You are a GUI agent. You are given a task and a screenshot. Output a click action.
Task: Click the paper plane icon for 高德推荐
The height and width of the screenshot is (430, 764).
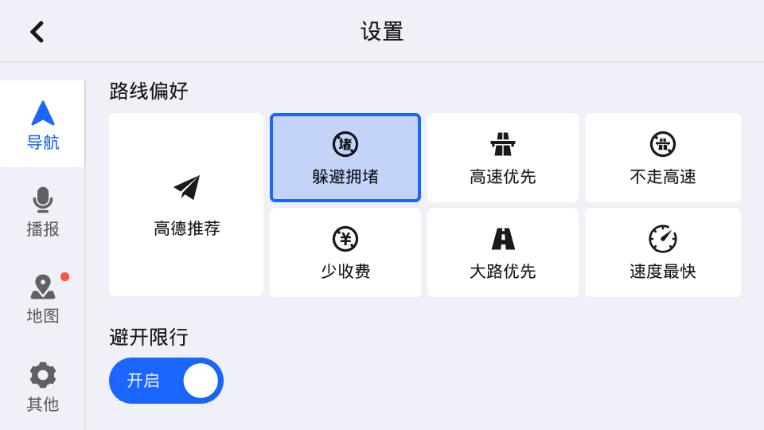coord(187,187)
